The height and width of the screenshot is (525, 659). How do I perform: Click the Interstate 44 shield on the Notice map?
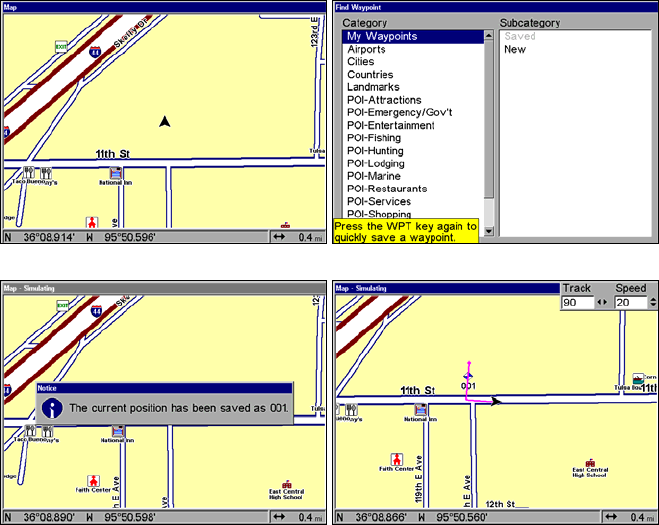click(x=96, y=311)
